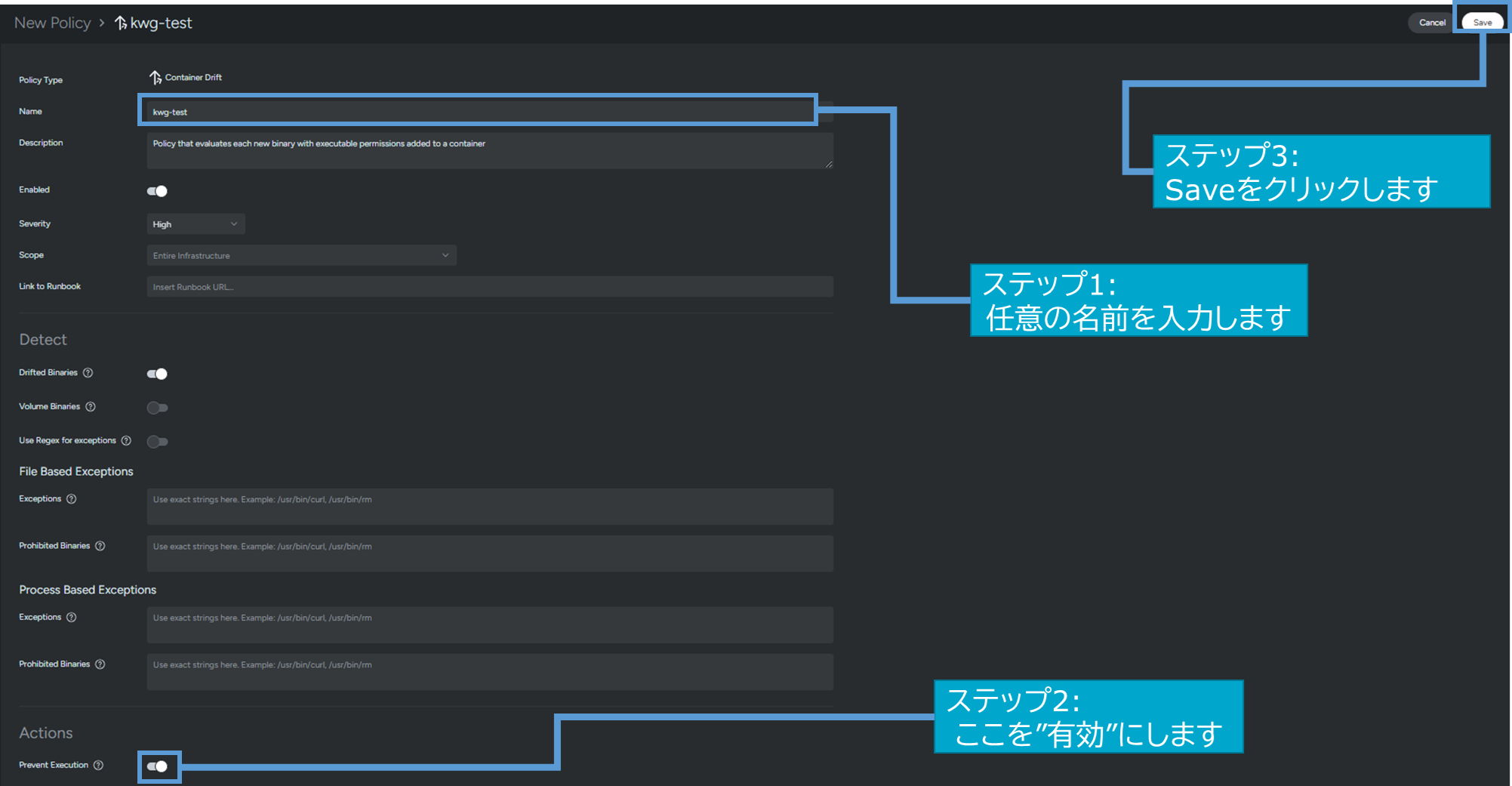Viewport: 1512px width, 786px height.
Task: Show help for Process Based Prohibited Binaries
Action: (x=100, y=664)
